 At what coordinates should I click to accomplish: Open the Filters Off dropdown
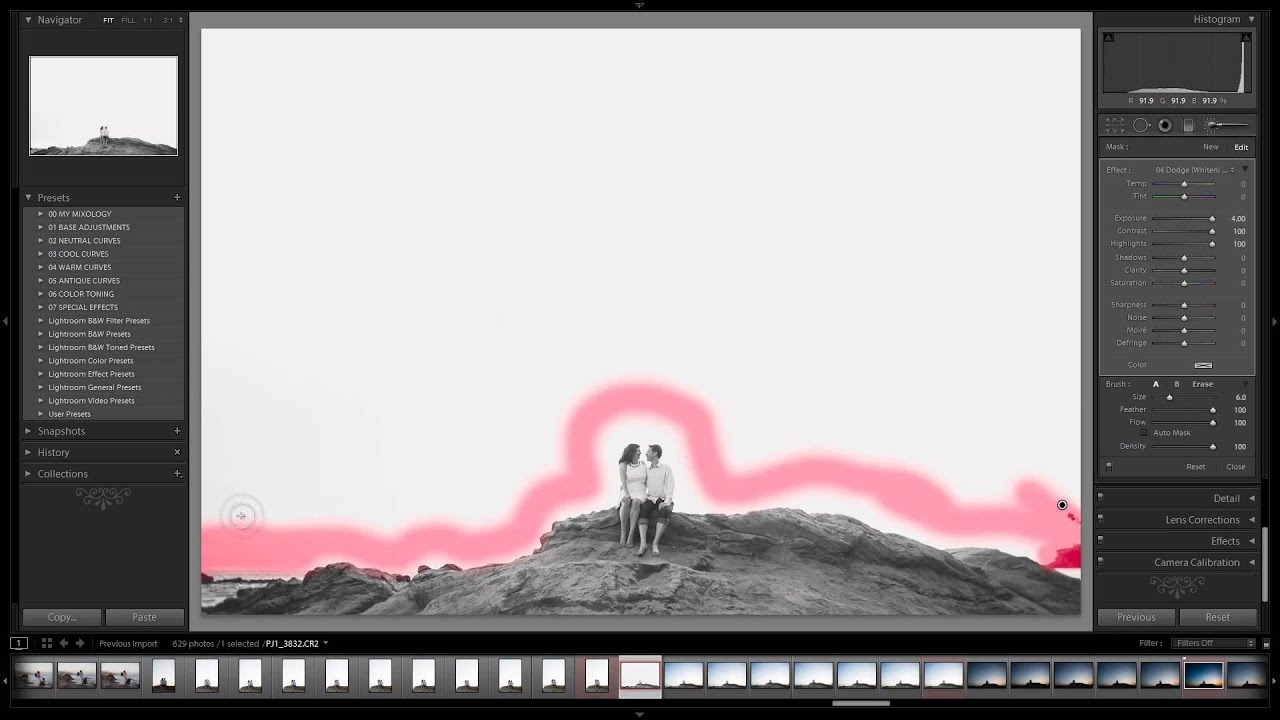point(1215,643)
